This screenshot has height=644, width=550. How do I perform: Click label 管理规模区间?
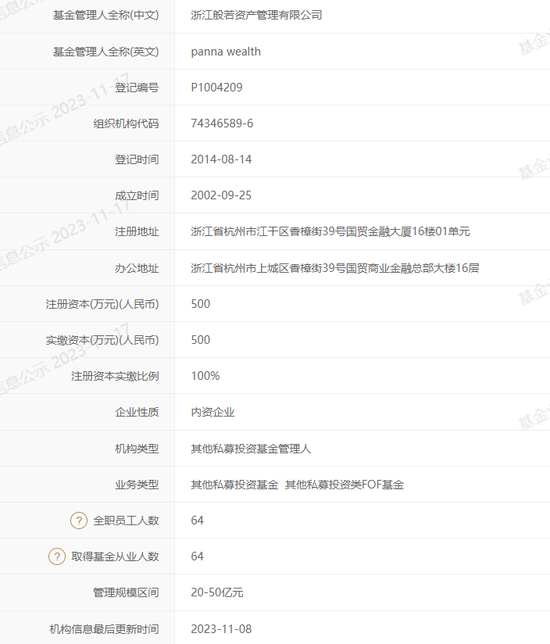(x=126, y=593)
